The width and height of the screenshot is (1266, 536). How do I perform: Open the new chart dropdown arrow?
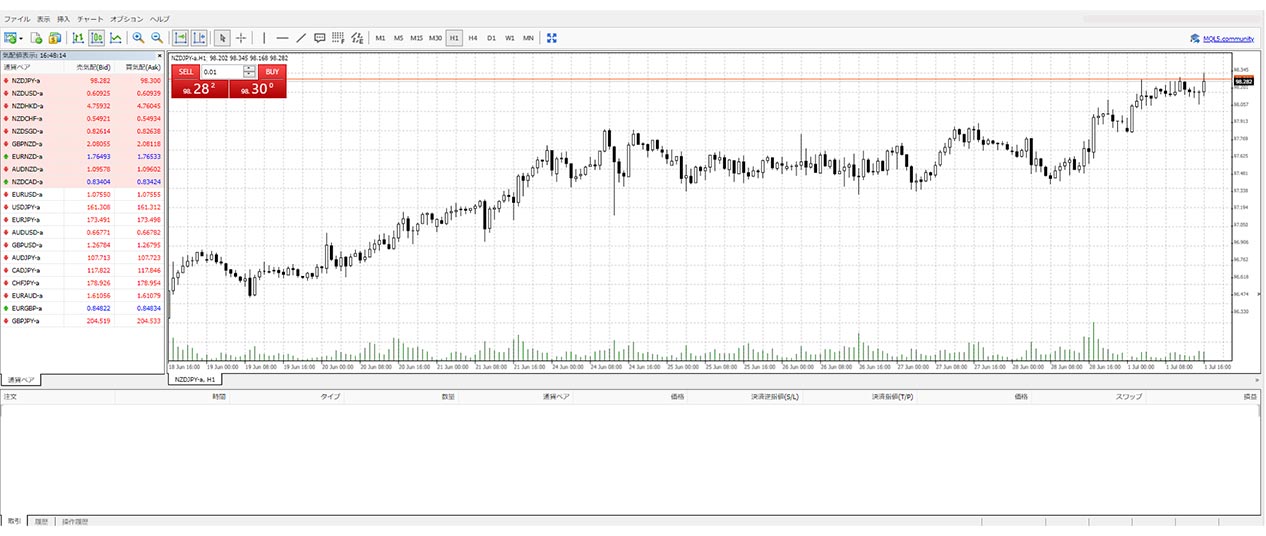pyautogui.click(x=21, y=38)
